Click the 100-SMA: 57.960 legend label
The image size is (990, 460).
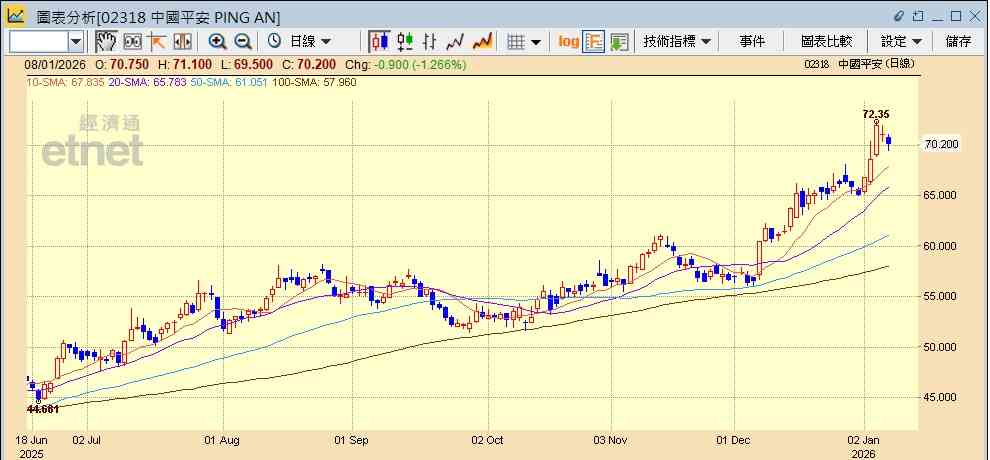(314, 81)
